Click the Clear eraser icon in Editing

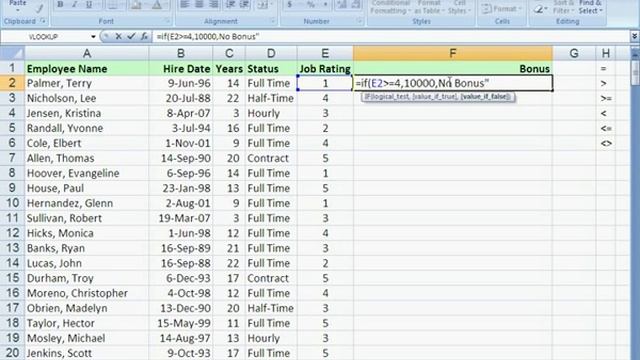point(539,9)
